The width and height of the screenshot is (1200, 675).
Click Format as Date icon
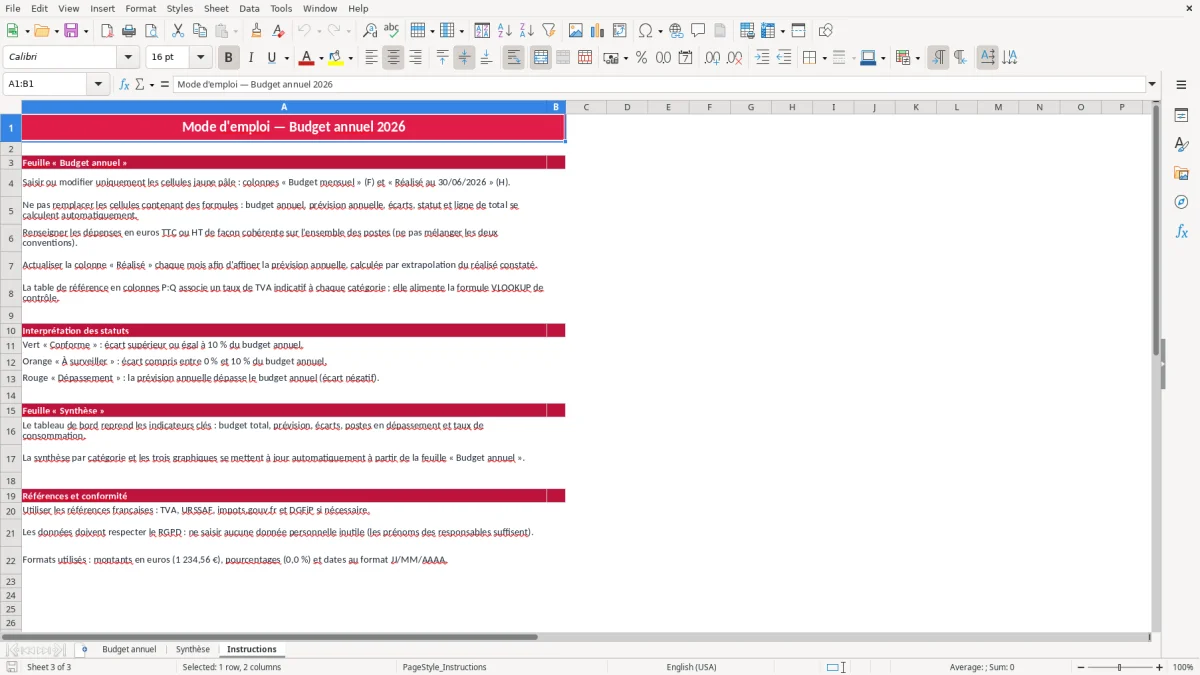685,58
